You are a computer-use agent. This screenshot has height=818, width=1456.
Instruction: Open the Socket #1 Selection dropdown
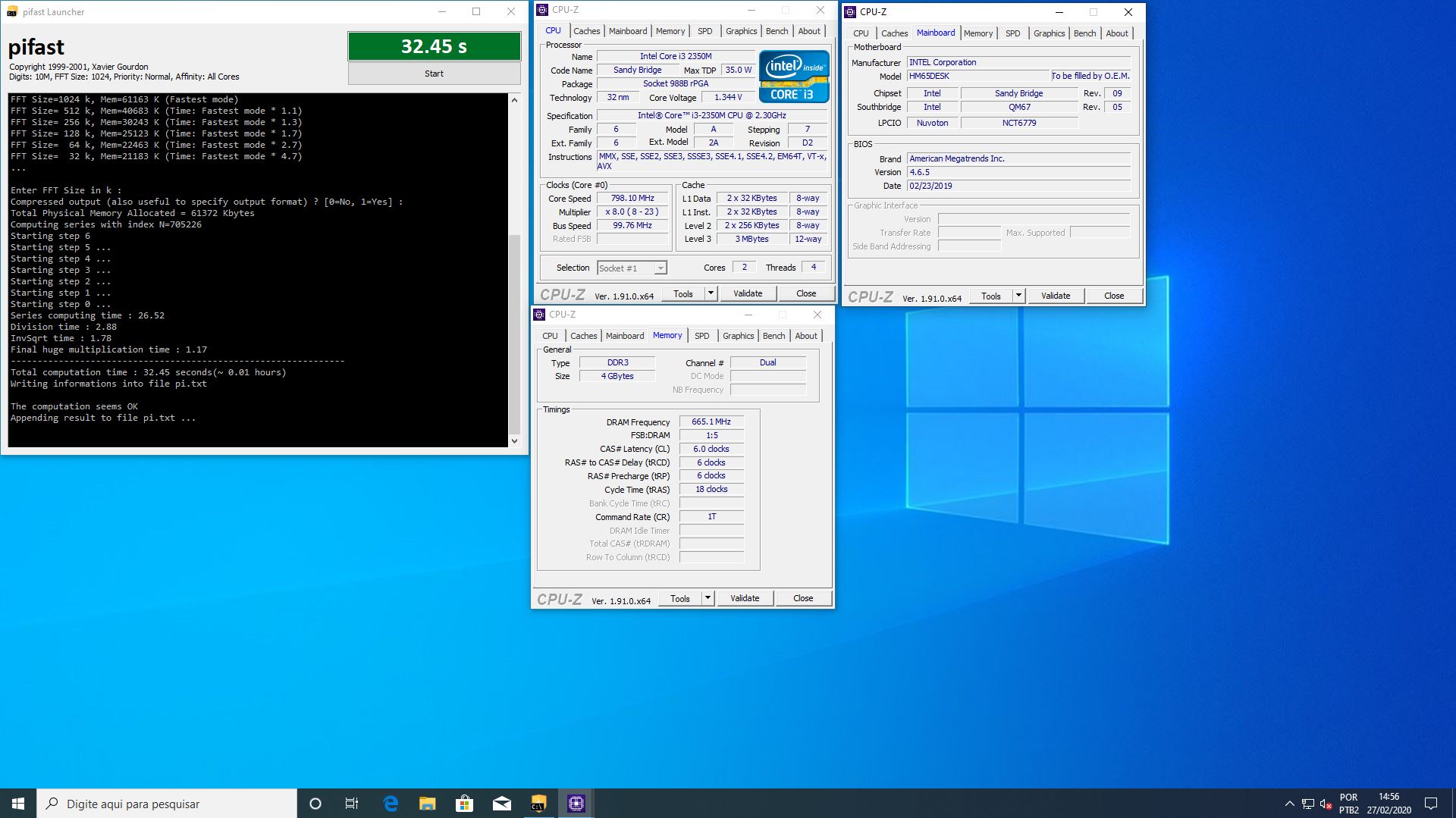coord(632,268)
